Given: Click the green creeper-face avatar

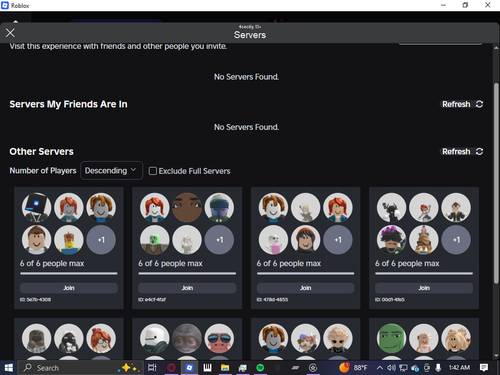Looking at the screenshot, I should click(x=155, y=240).
